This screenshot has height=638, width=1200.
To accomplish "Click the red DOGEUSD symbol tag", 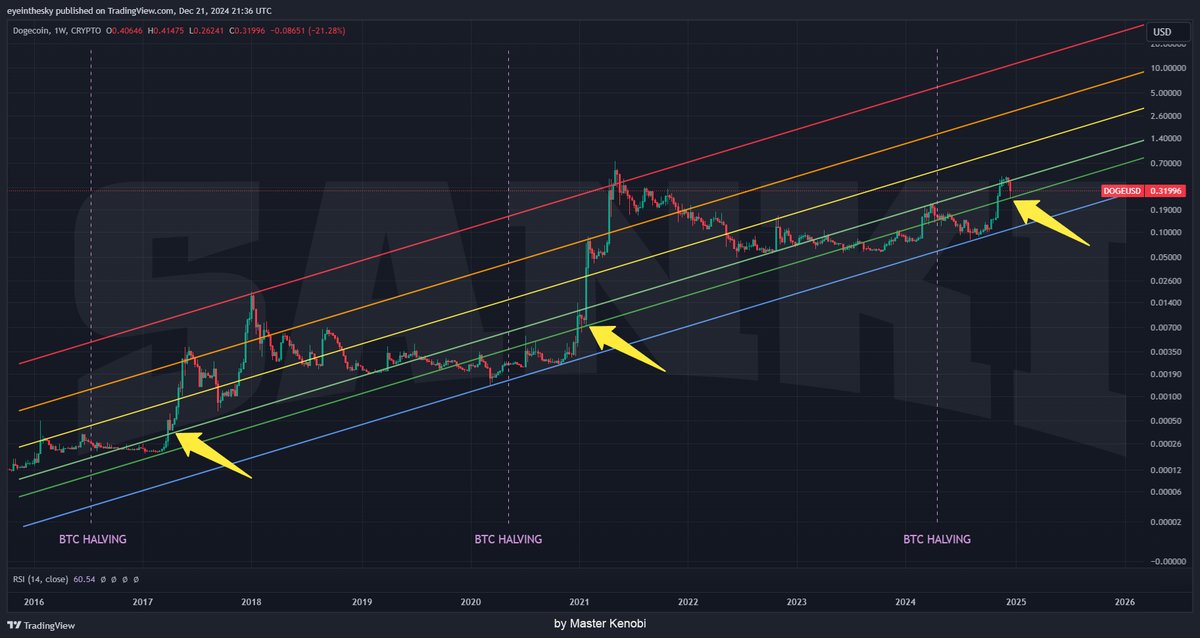I will (1122, 190).
